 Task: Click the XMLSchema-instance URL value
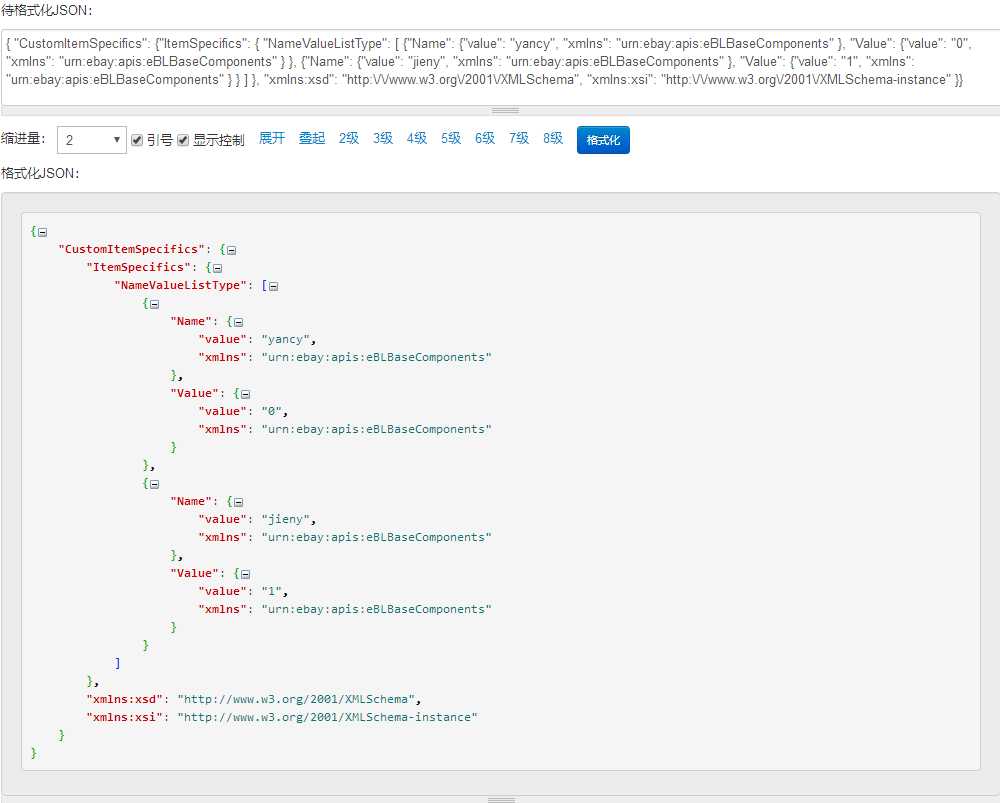tap(327, 717)
